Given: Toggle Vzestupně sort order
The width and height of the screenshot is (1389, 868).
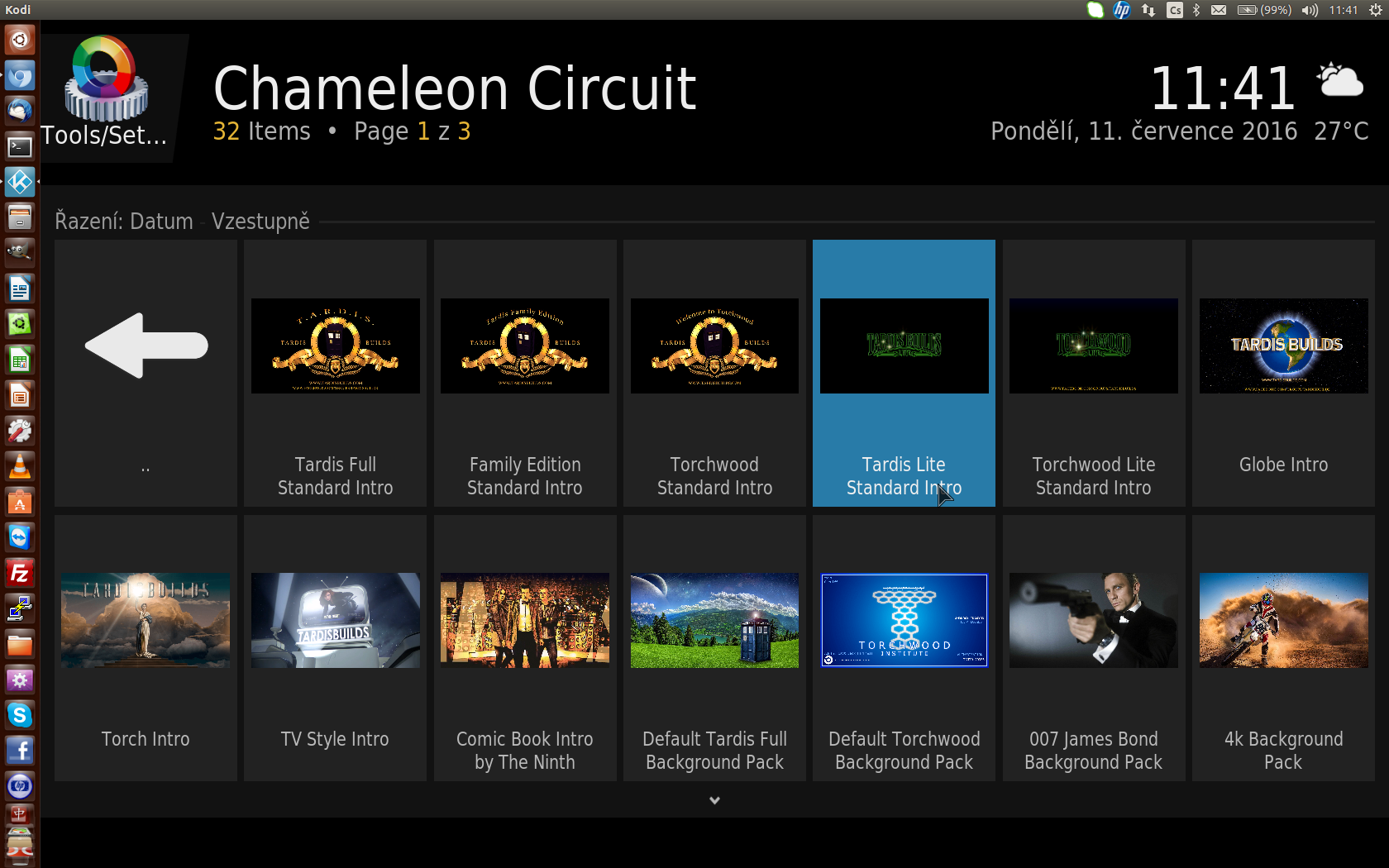Looking at the screenshot, I should 260,222.
